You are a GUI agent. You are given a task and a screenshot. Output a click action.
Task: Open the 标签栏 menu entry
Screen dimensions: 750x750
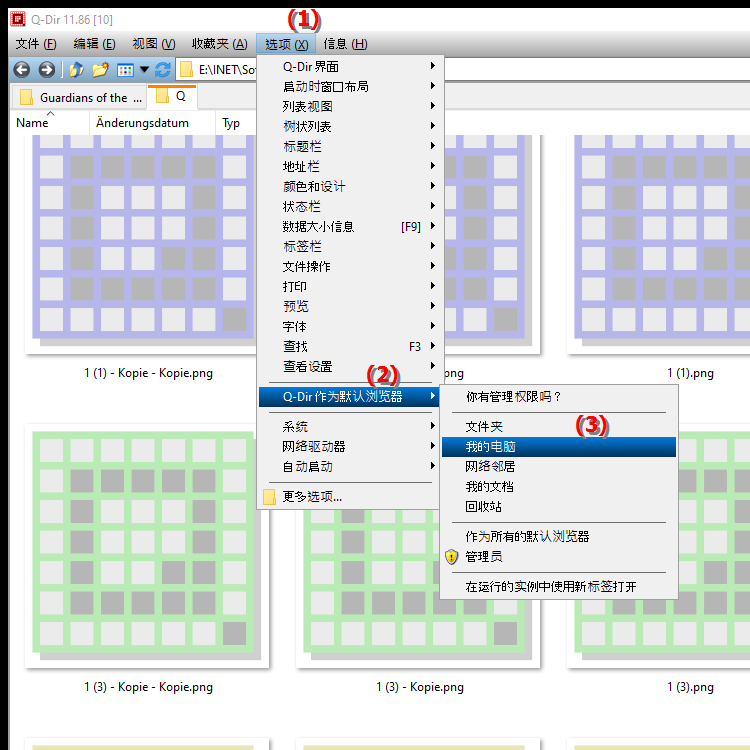pyautogui.click(x=350, y=247)
